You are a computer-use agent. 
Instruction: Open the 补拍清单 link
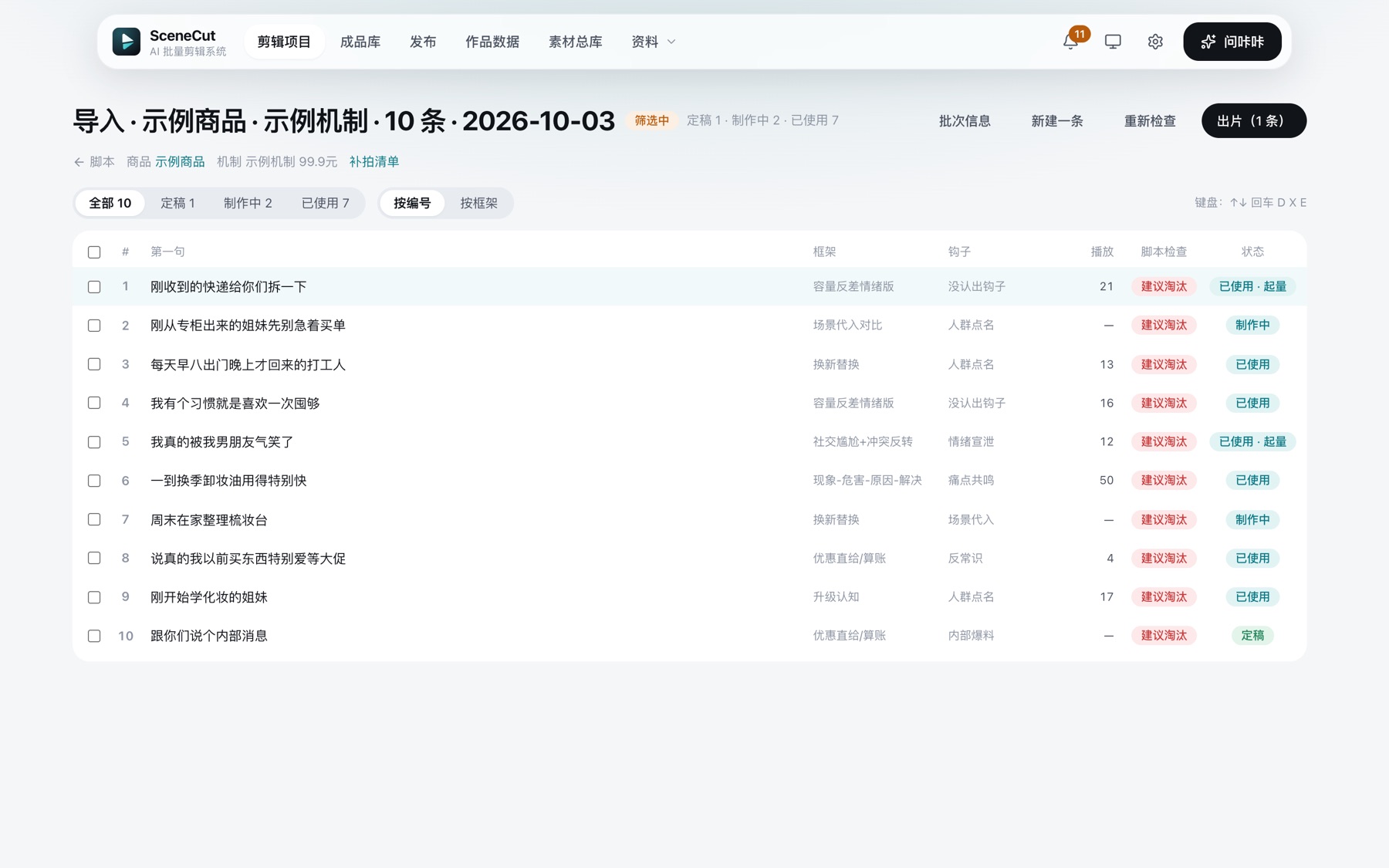pyautogui.click(x=374, y=162)
